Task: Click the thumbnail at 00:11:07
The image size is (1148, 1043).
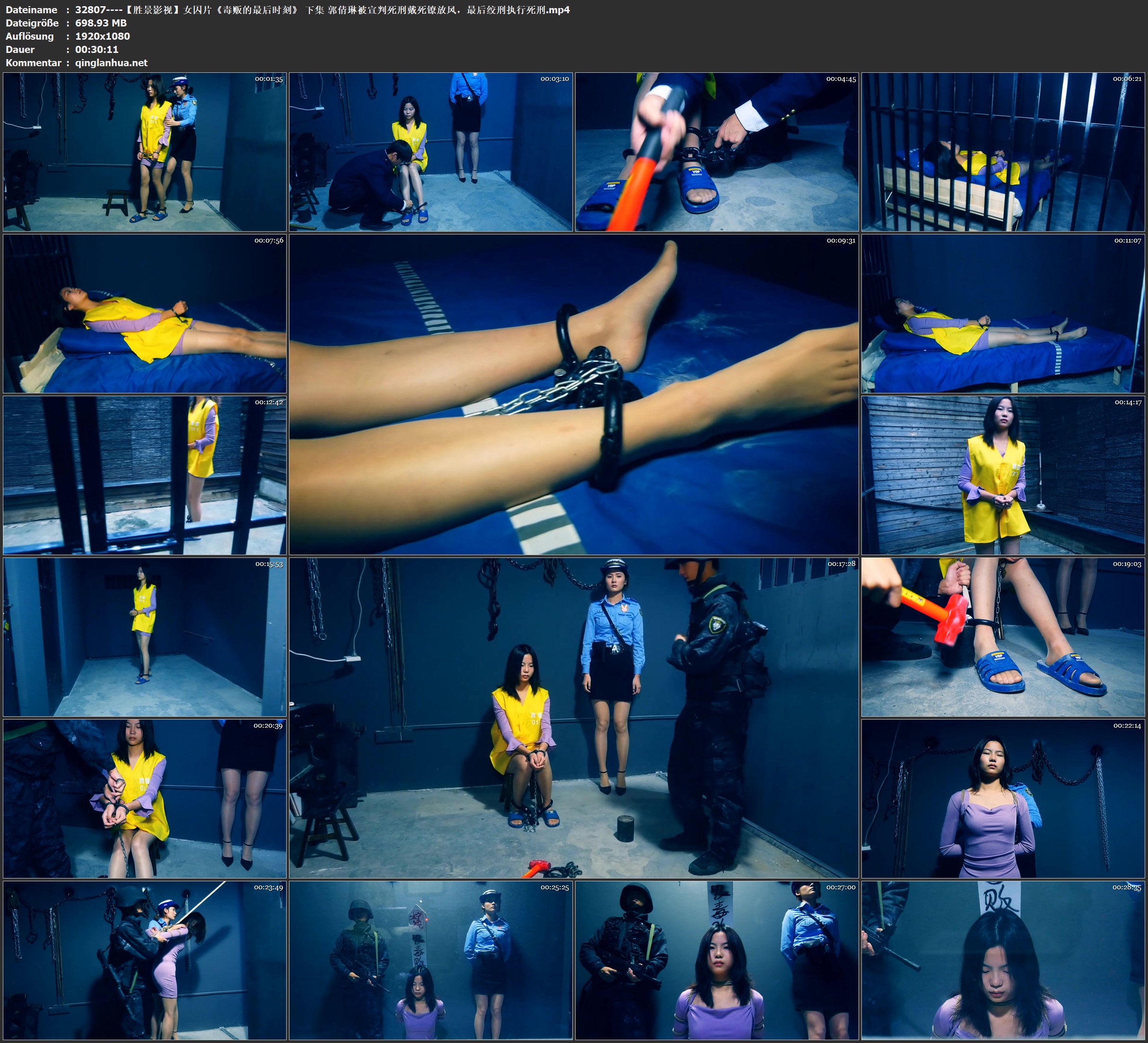Action: 1003,313
